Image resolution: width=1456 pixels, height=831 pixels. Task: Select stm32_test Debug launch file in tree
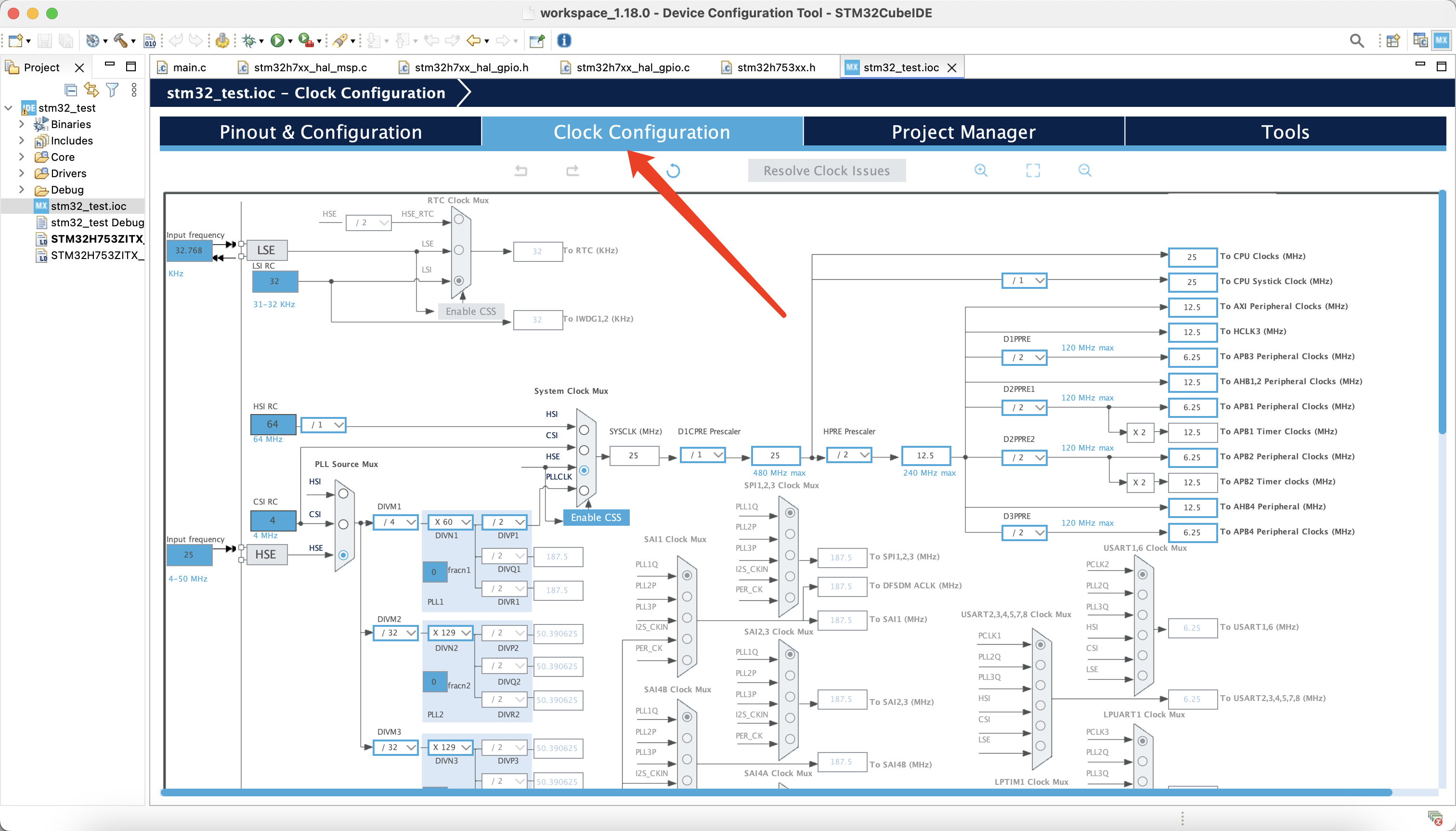[90, 222]
